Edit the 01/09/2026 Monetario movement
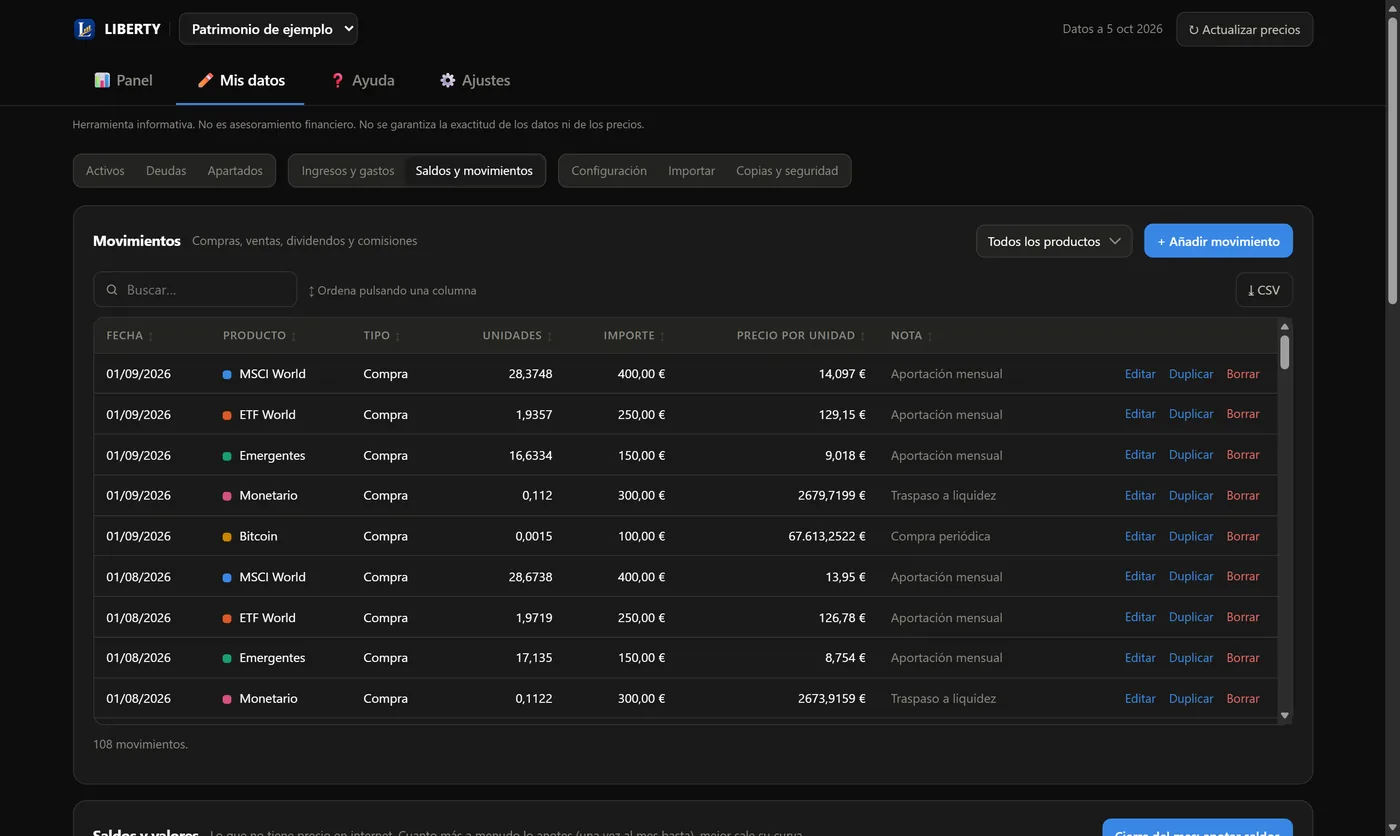 [x=1140, y=495]
